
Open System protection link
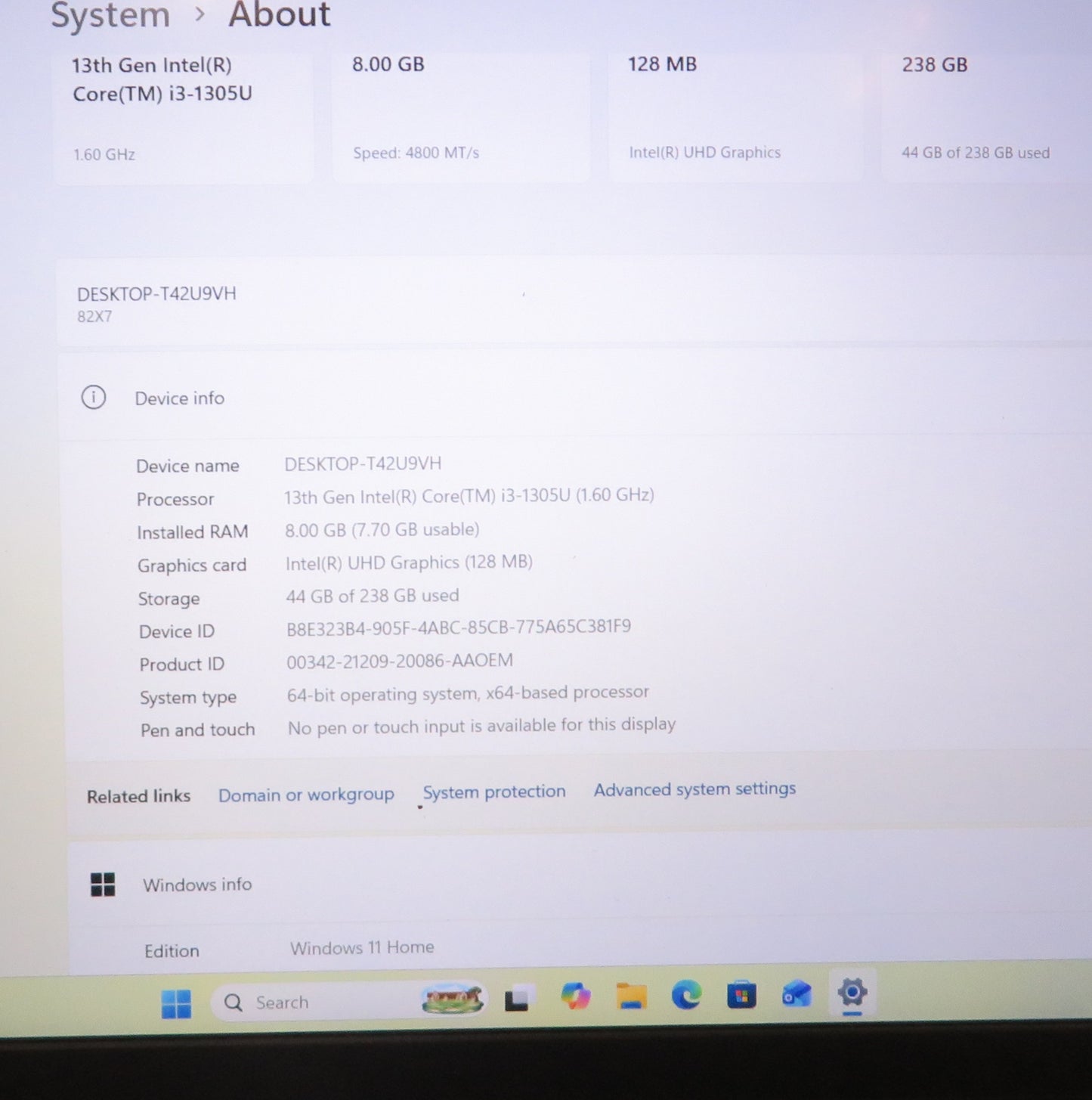494,792
